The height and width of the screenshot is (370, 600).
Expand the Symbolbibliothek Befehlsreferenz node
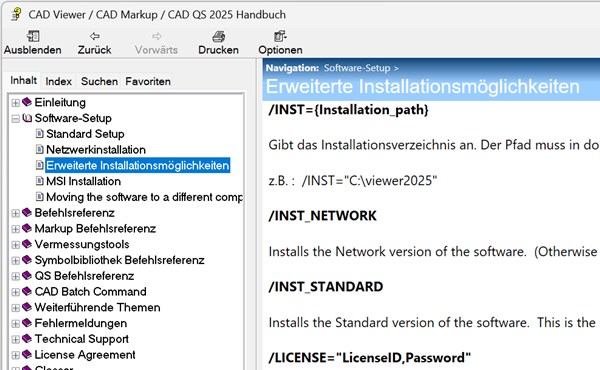click(x=15, y=261)
